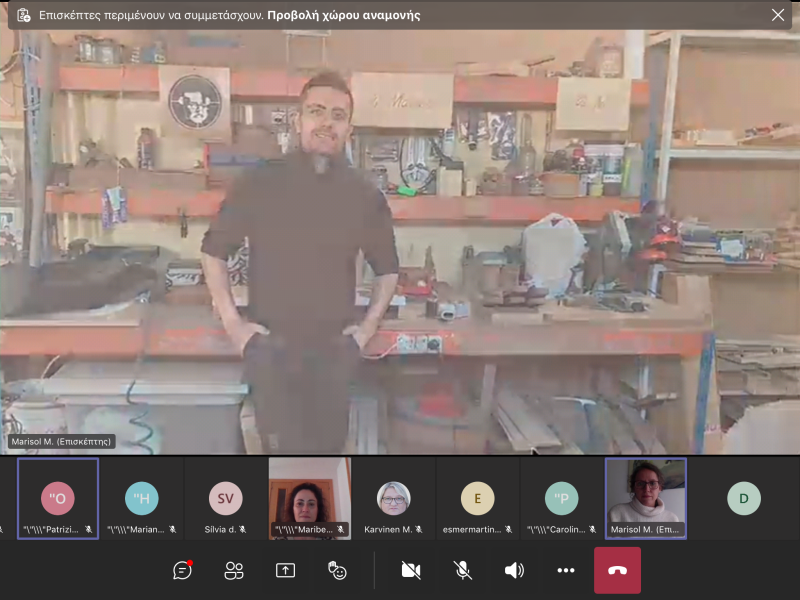Open the raise hand reactions icon
The width and height of the screenshot is (800, 600).
coord(337,570)
